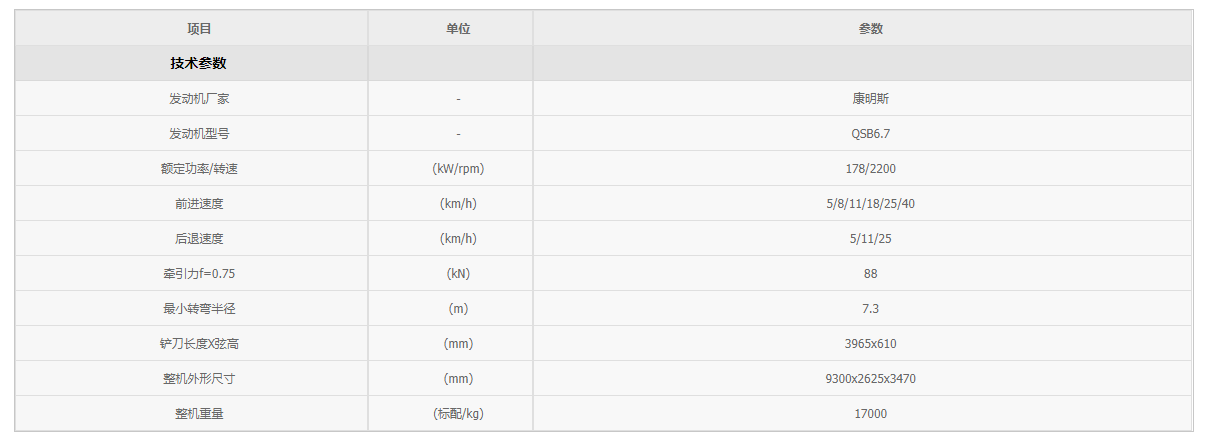Click the 参数 column header
Image resolution: width=1212 pixels, height=446 pixels.
click(870, 29)
